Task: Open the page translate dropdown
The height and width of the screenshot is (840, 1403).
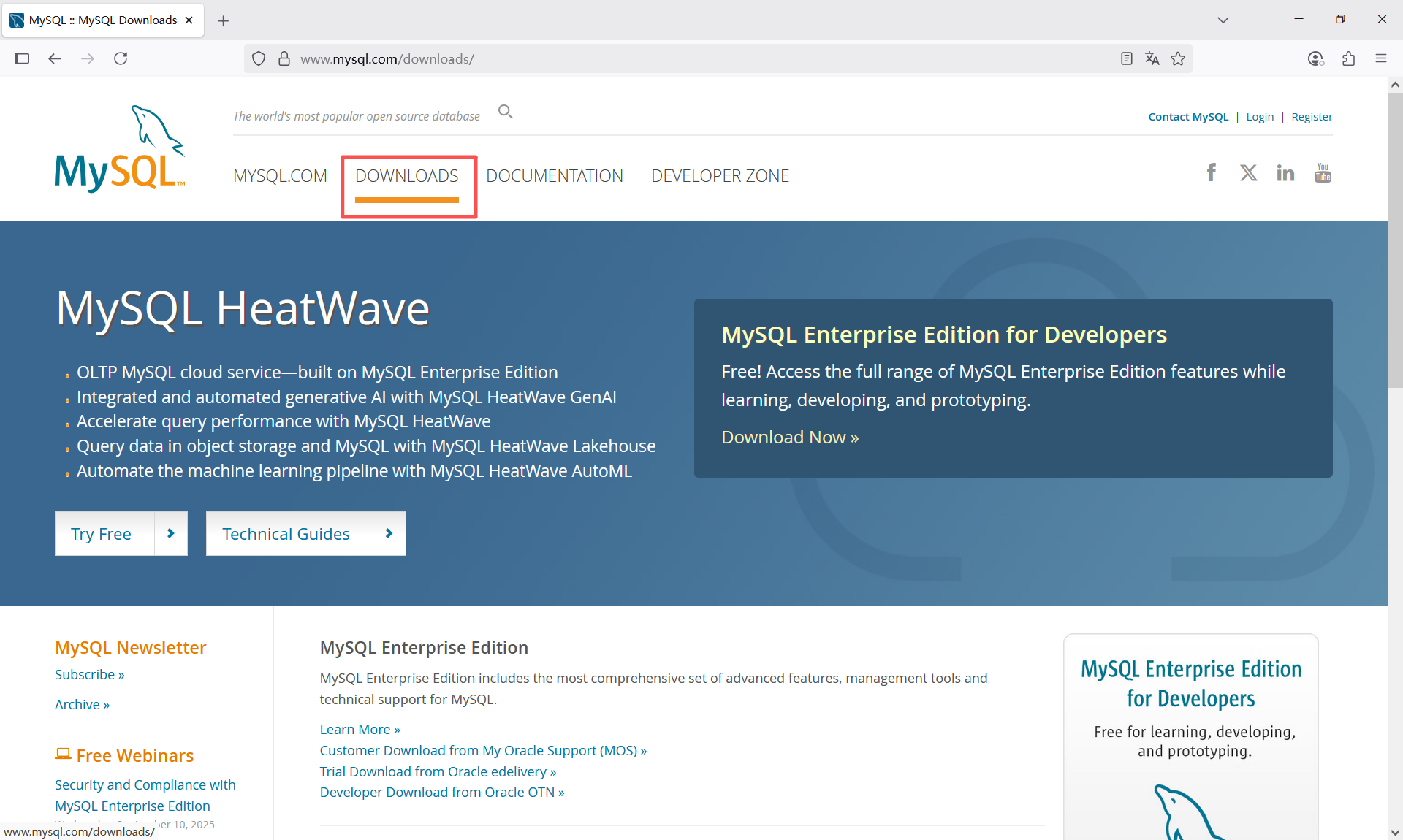Action: pyautogui.click(x=1152, y=58)
